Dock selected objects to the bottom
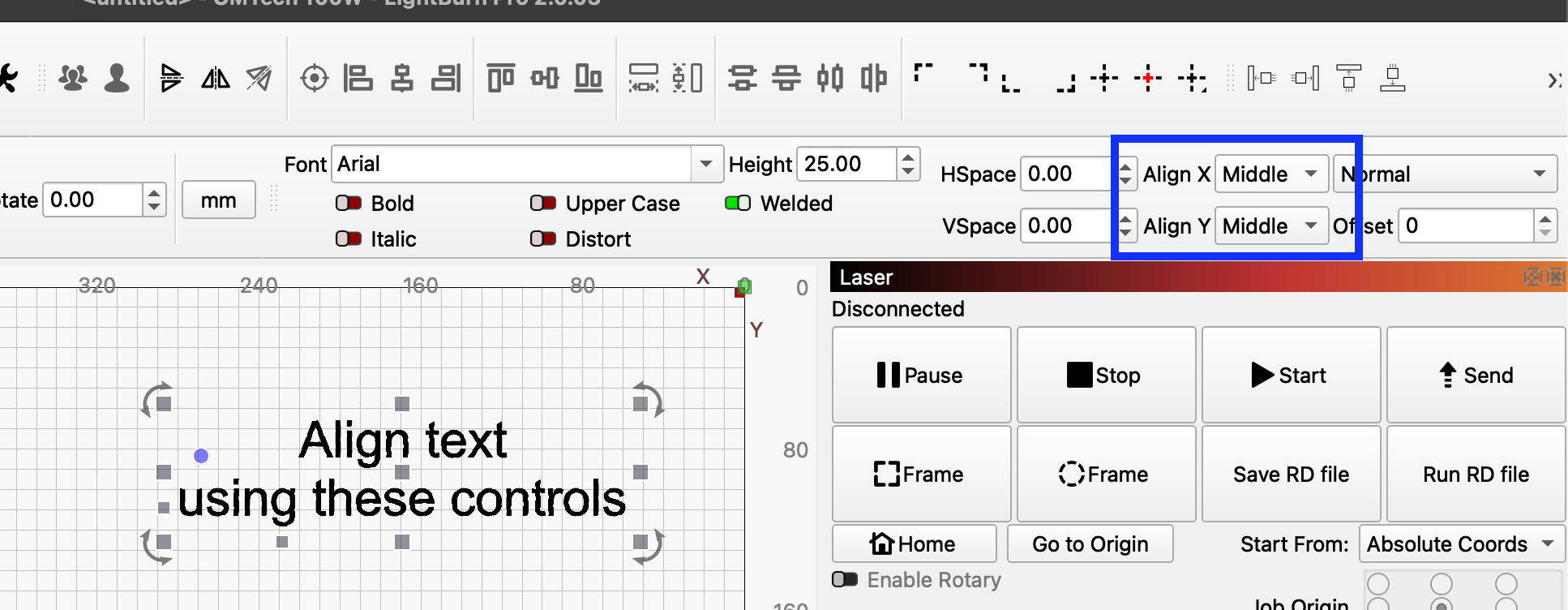The height and width of the screenshot is (610, 1568). (x=1393, y=78)
